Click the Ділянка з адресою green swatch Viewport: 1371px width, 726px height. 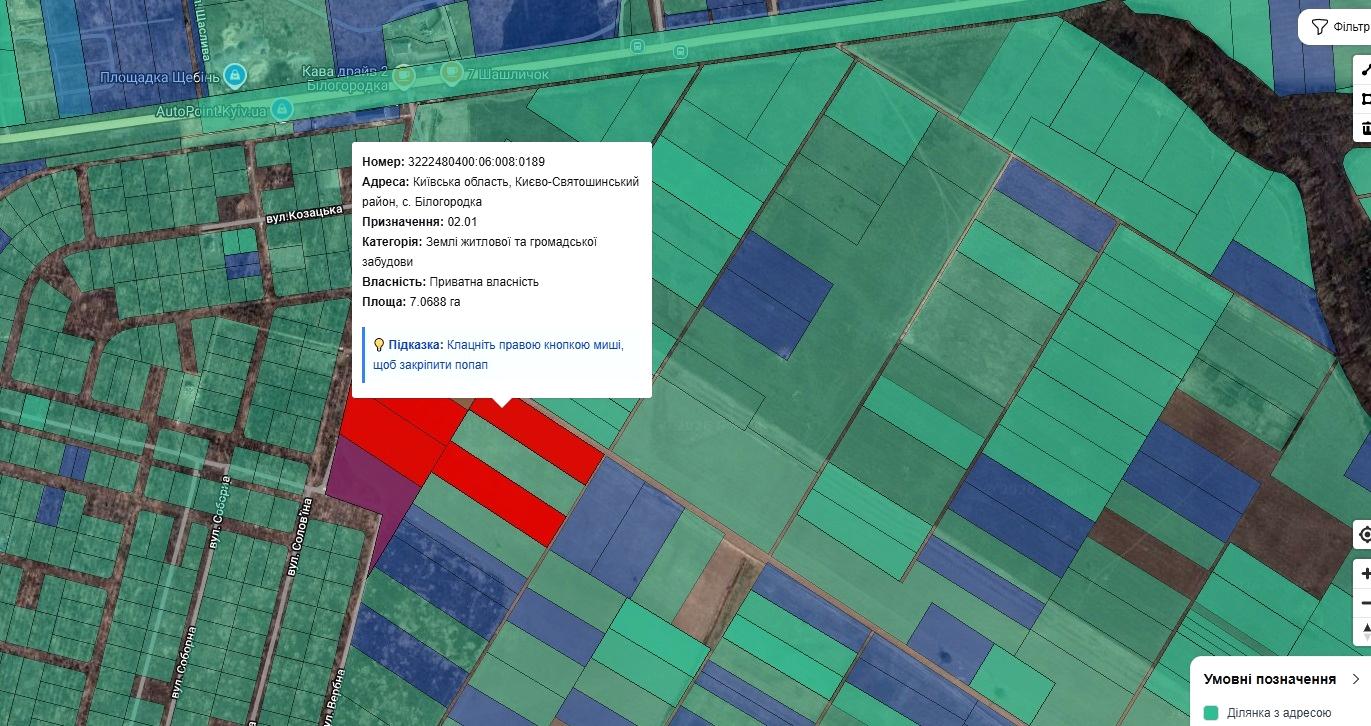[1212, 713]
